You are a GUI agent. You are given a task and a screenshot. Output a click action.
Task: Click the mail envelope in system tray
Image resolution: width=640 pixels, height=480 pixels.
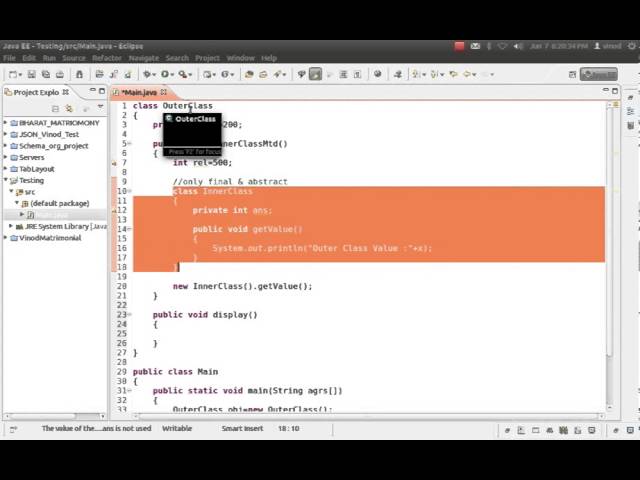point(475,46)
